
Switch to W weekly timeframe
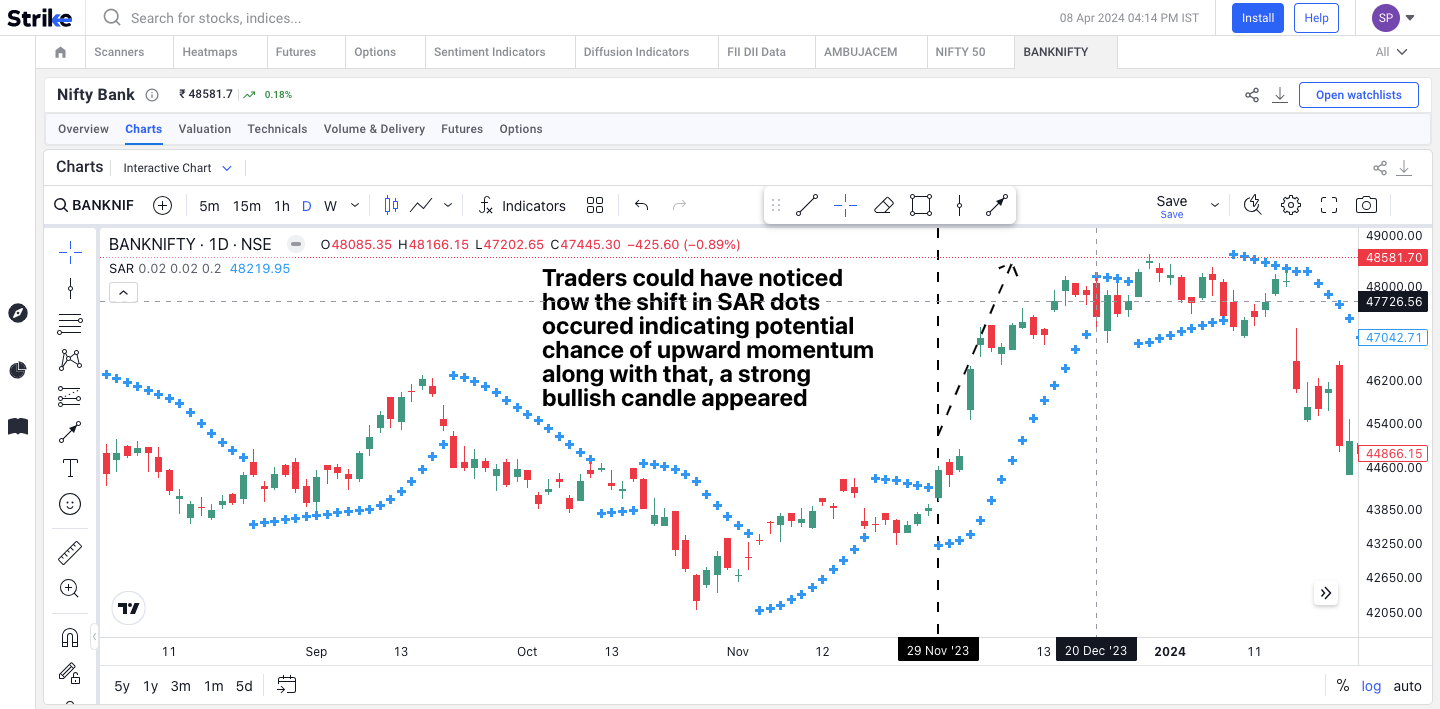[x=331, y=206]
